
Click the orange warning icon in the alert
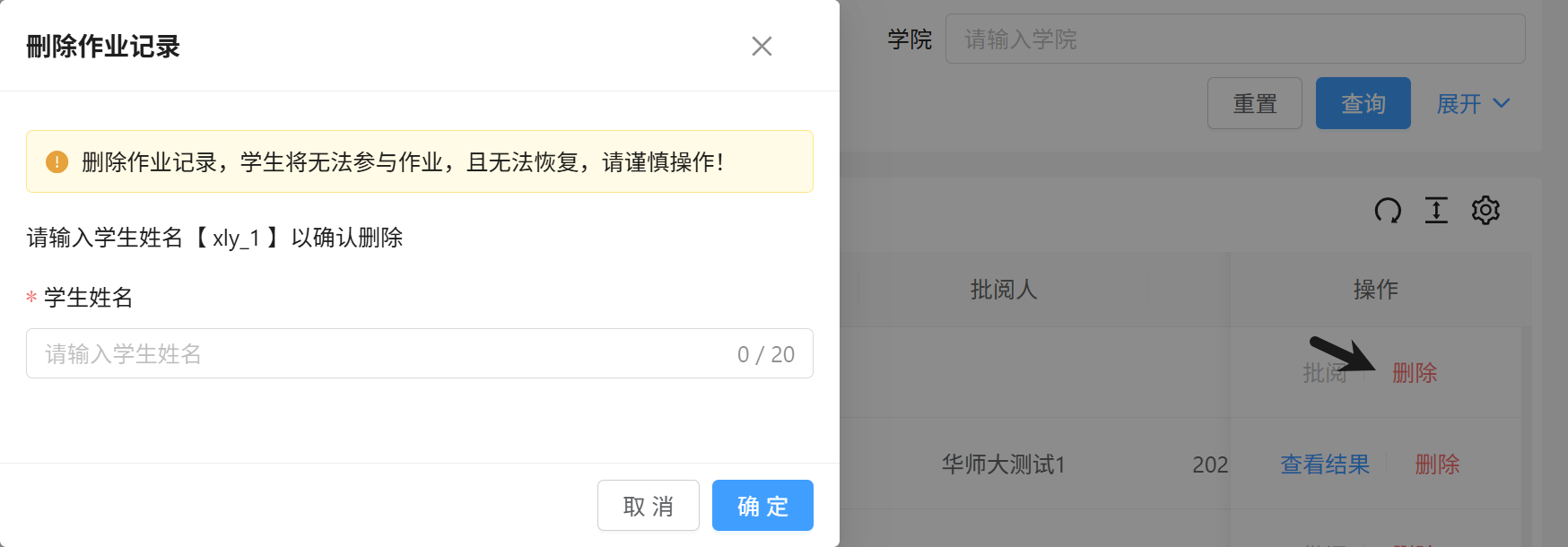[57, 161]
